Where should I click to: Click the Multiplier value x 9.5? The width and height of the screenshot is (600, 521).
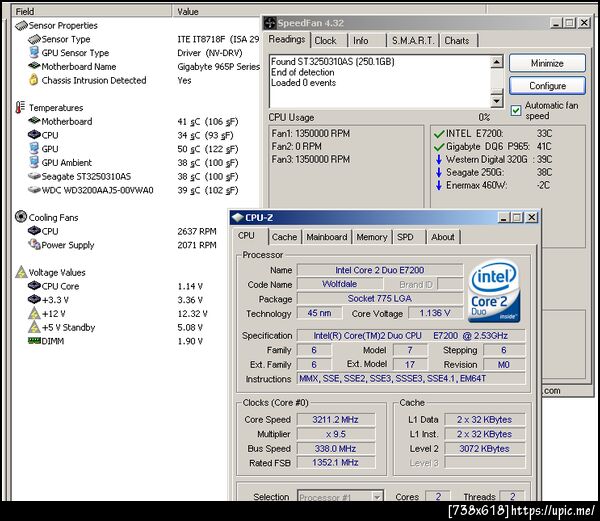click(336, 434)
